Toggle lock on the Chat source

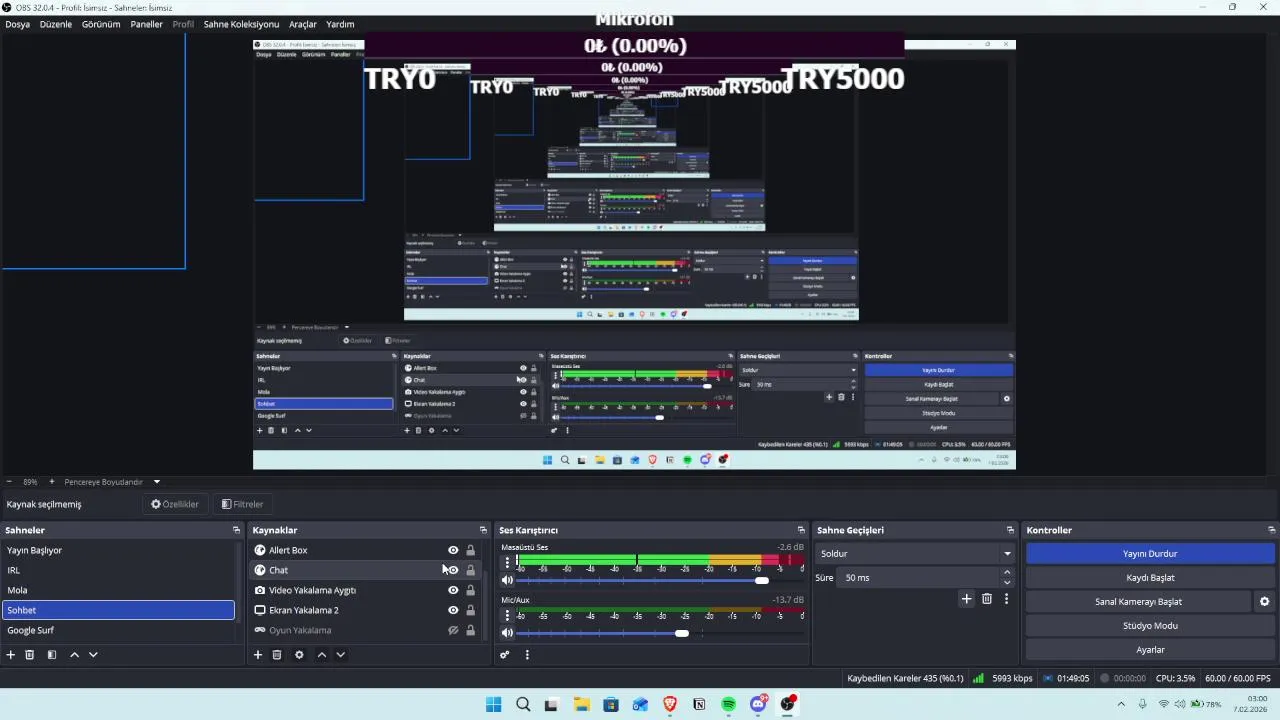pyautogui.click(x=470, y=570)
